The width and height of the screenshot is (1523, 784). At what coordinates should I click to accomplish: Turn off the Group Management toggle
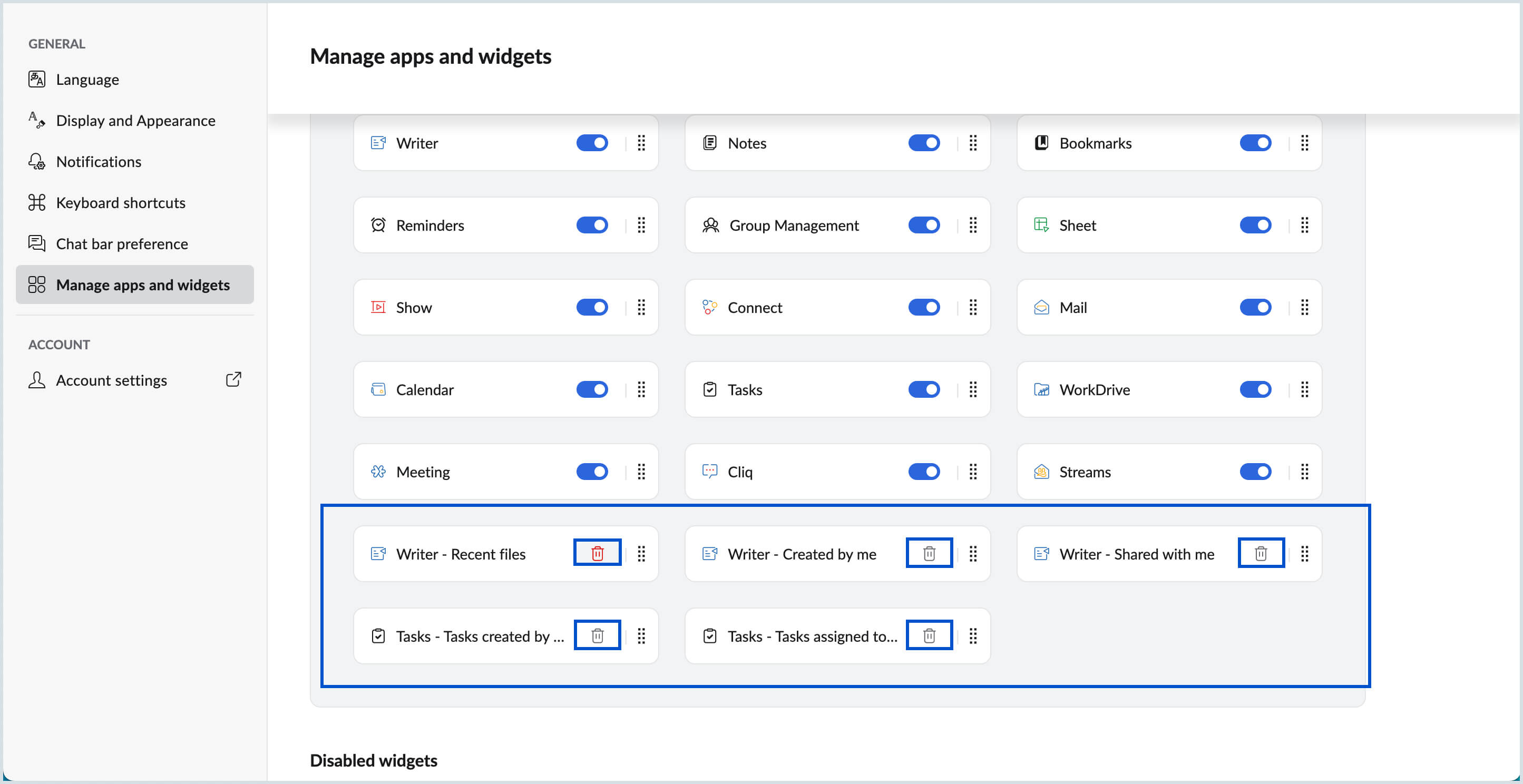click(923, 226)
